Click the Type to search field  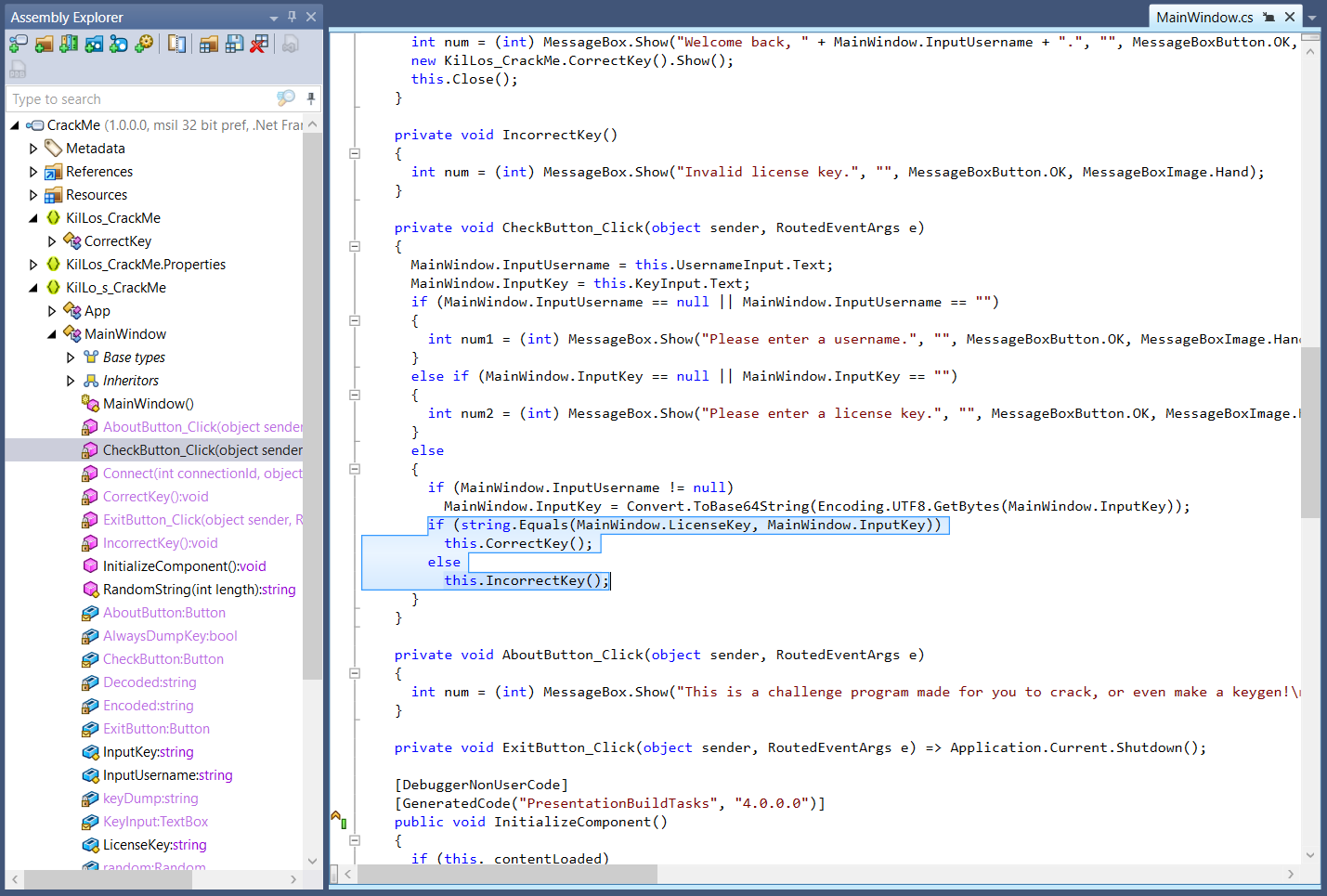[x=139, y=99]
